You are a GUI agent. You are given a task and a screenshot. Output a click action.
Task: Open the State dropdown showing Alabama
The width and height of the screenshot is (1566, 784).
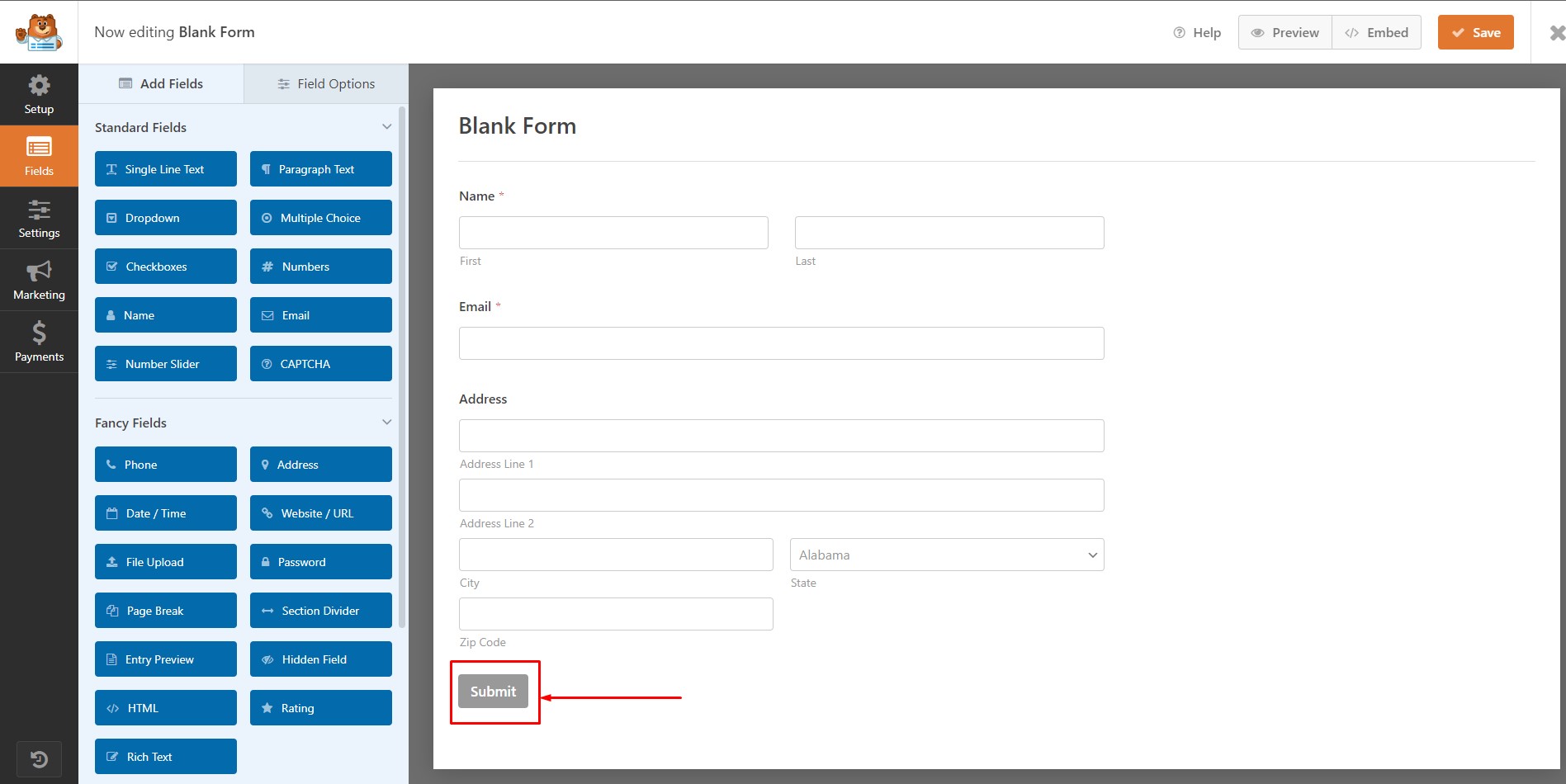[x=947, y=555]
